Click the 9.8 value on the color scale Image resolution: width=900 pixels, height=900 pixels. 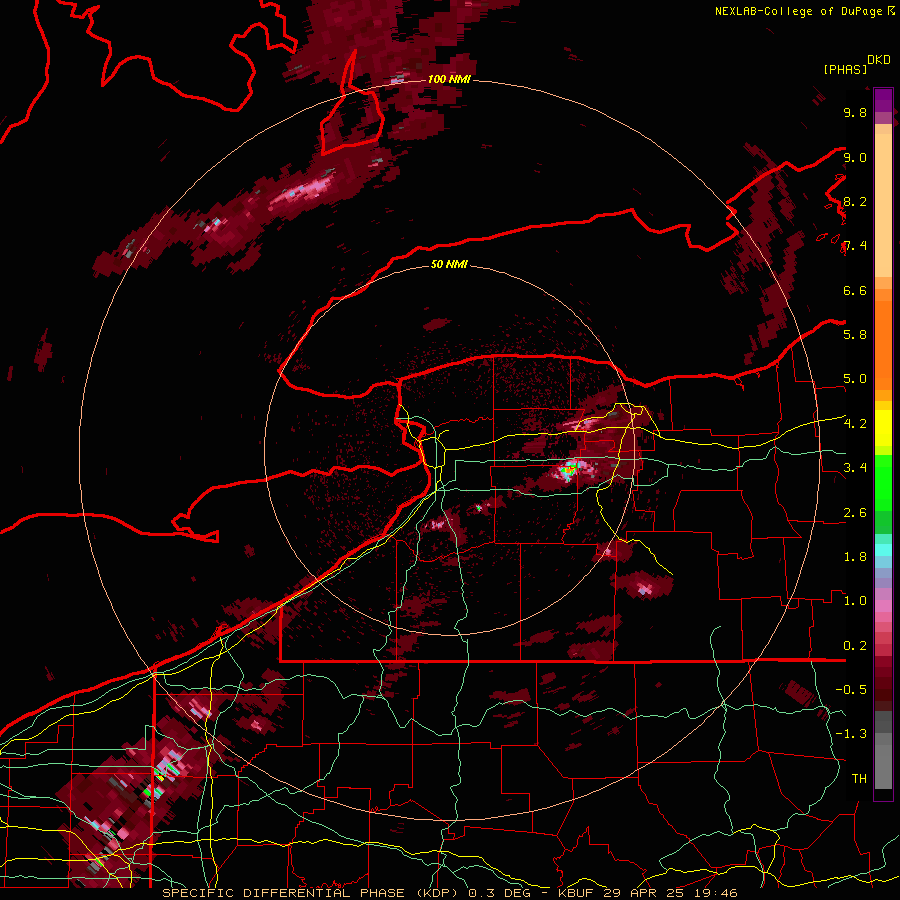pos(855,112)
